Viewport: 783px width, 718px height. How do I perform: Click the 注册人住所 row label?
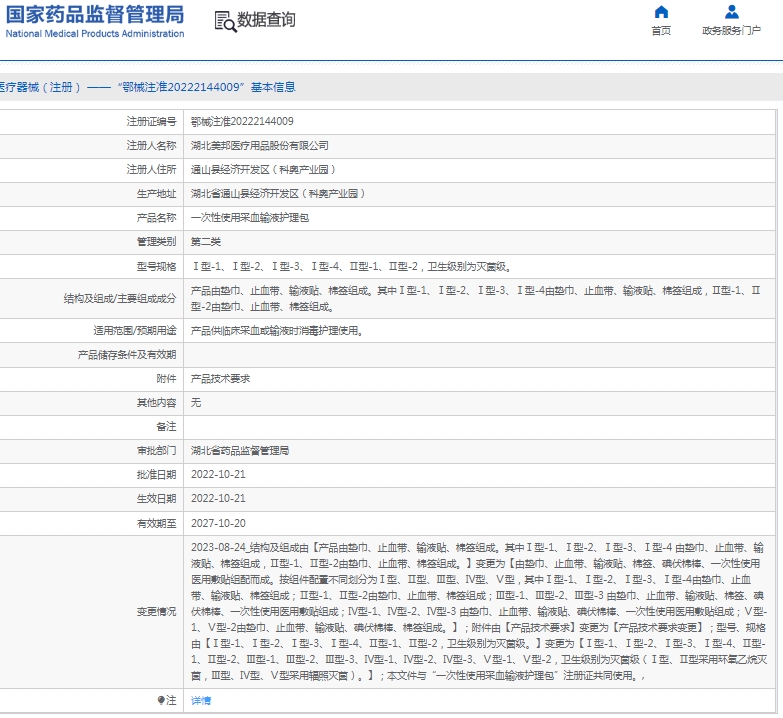[151, 169]
